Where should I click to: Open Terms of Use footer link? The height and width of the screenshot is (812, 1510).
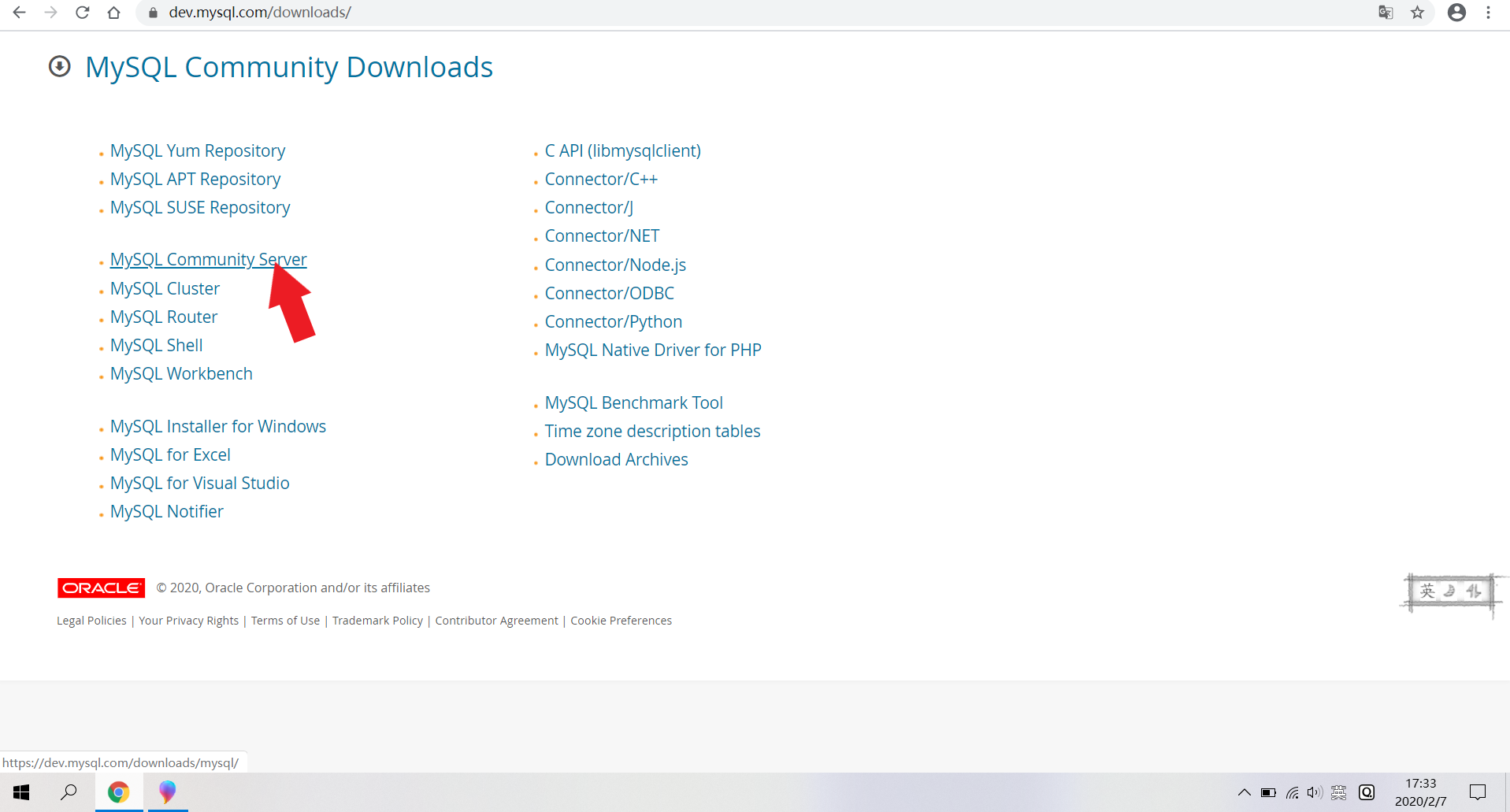coord(286,621)
